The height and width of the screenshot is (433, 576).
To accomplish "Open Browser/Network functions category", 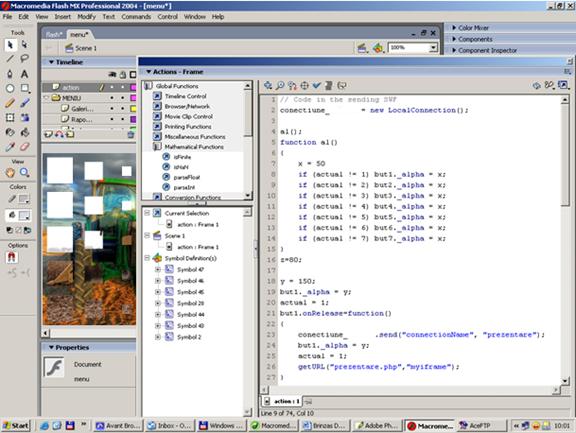I will pyautogui.click(x=187, y=107).
